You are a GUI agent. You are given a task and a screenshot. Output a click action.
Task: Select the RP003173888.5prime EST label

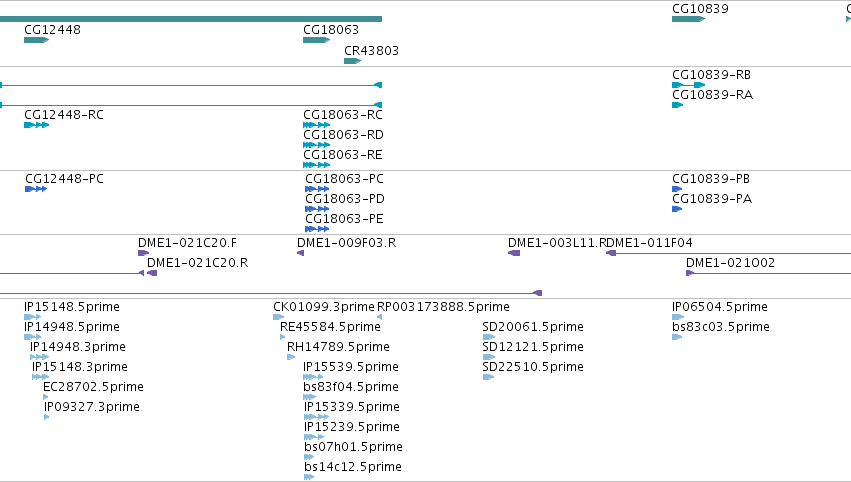click(443, 307)
